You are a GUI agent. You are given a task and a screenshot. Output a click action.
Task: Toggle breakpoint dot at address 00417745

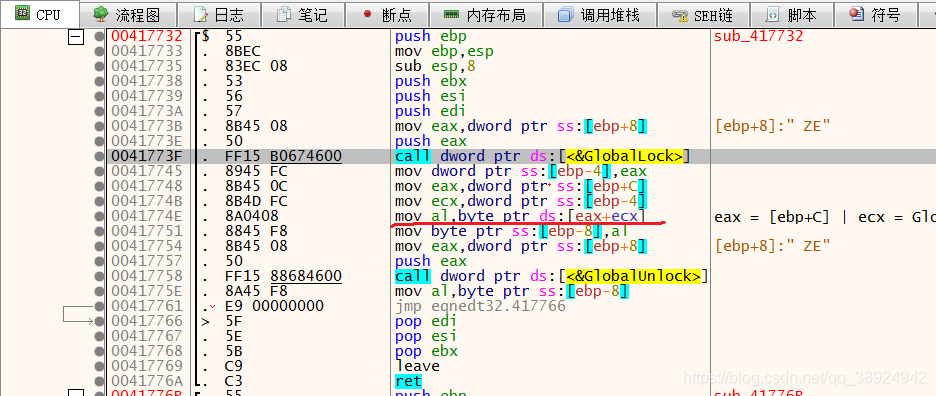(100, 171)
